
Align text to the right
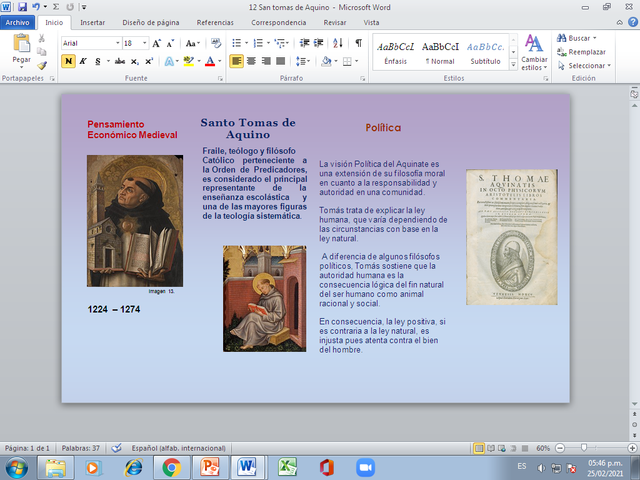click(266, 61)
